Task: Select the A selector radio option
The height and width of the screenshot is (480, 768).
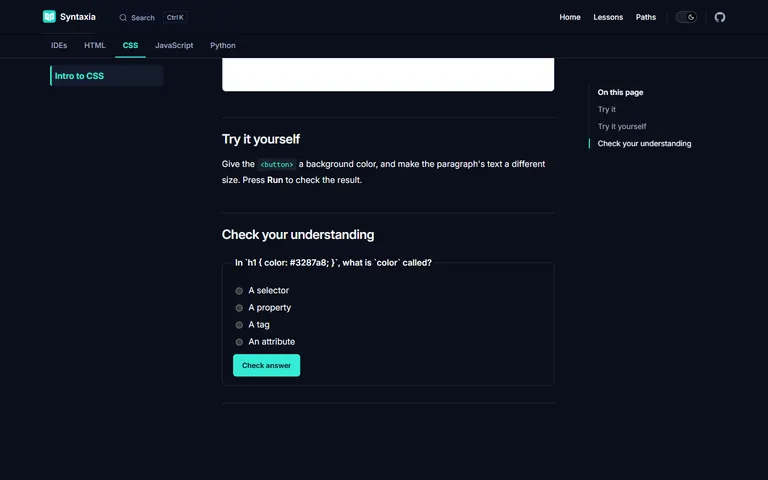Action: [239, 291]
